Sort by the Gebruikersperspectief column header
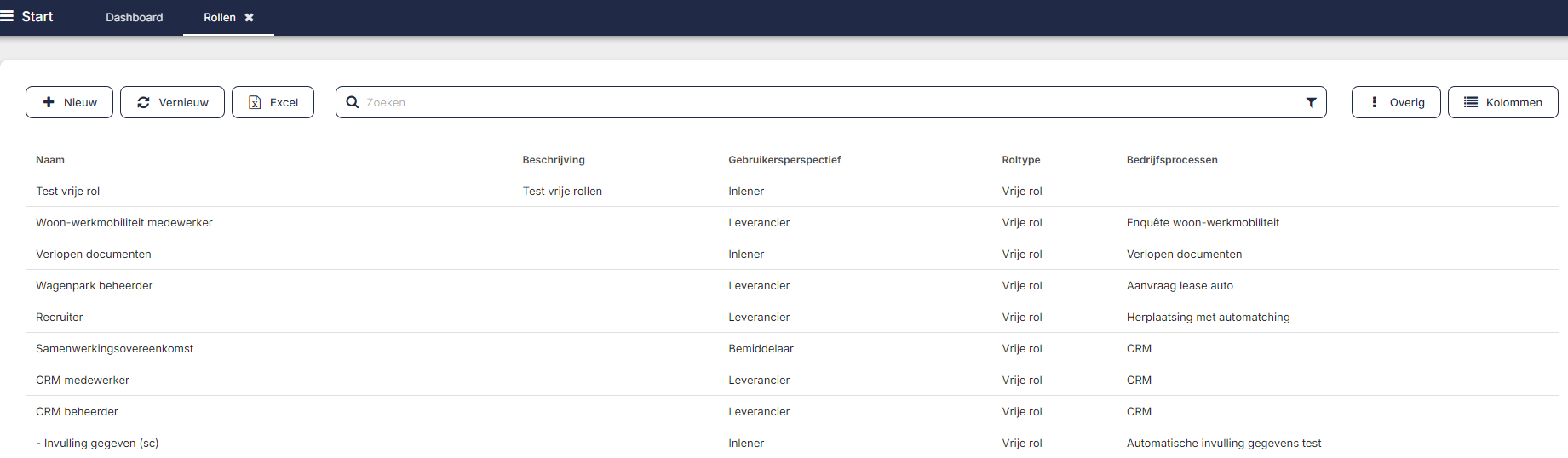The image size is (1568, 458). coord(784,160)
